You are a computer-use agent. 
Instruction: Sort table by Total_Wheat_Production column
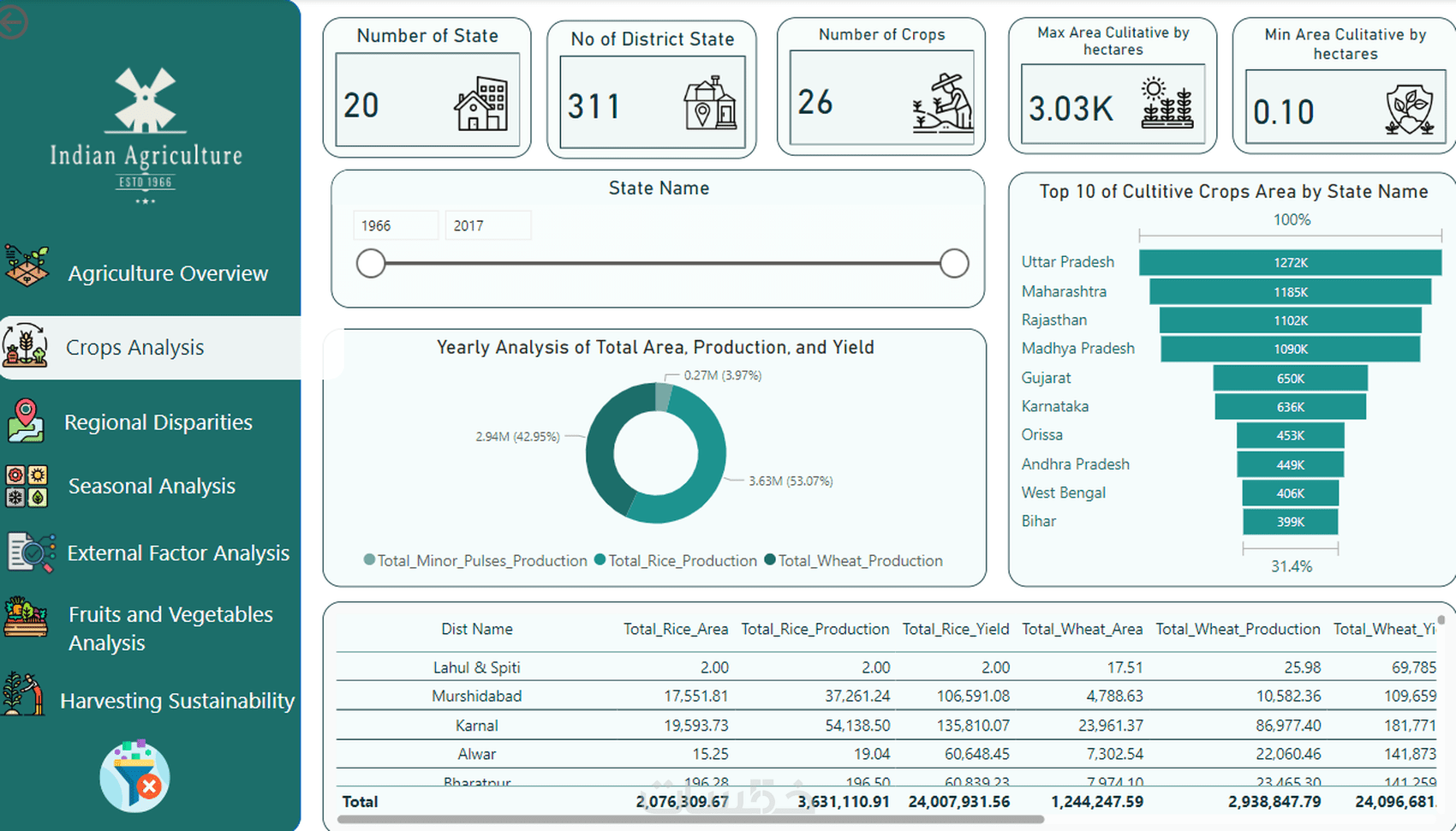tap(1238, 630)
